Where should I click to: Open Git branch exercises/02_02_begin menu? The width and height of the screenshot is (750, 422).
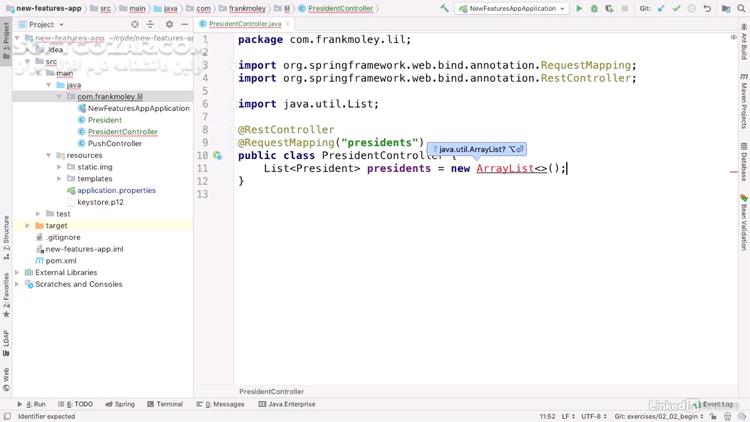point(659,417)
